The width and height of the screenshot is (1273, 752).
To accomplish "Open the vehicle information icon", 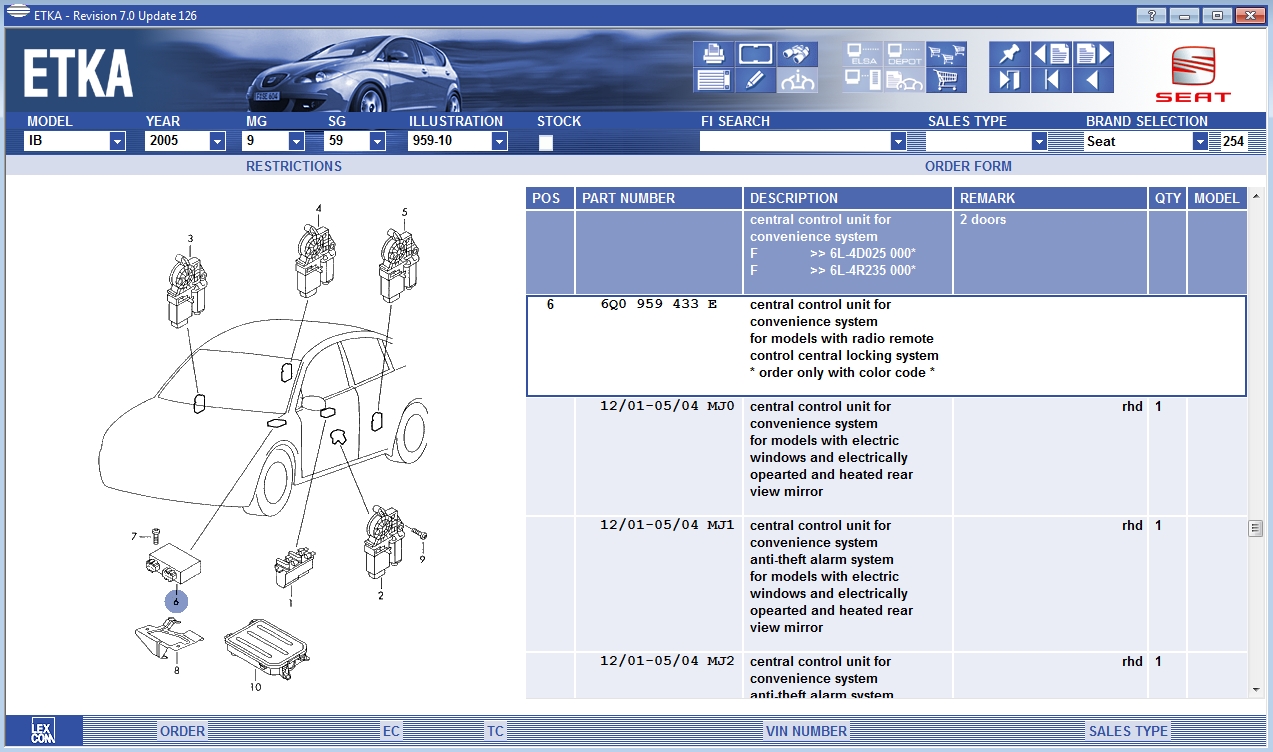I will tap(797, 80).
